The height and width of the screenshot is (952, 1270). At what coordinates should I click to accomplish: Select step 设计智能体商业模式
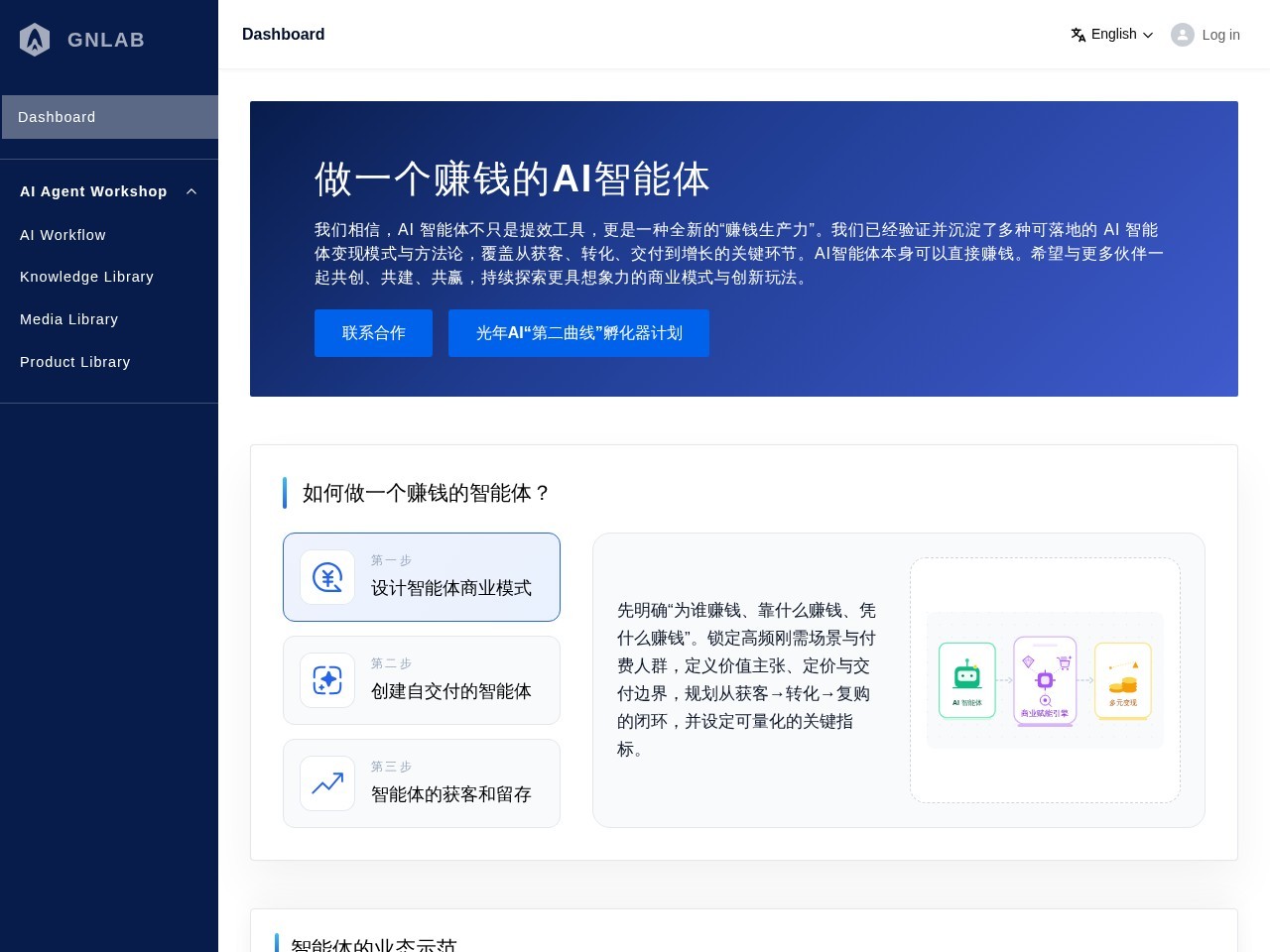click(422, 577)
